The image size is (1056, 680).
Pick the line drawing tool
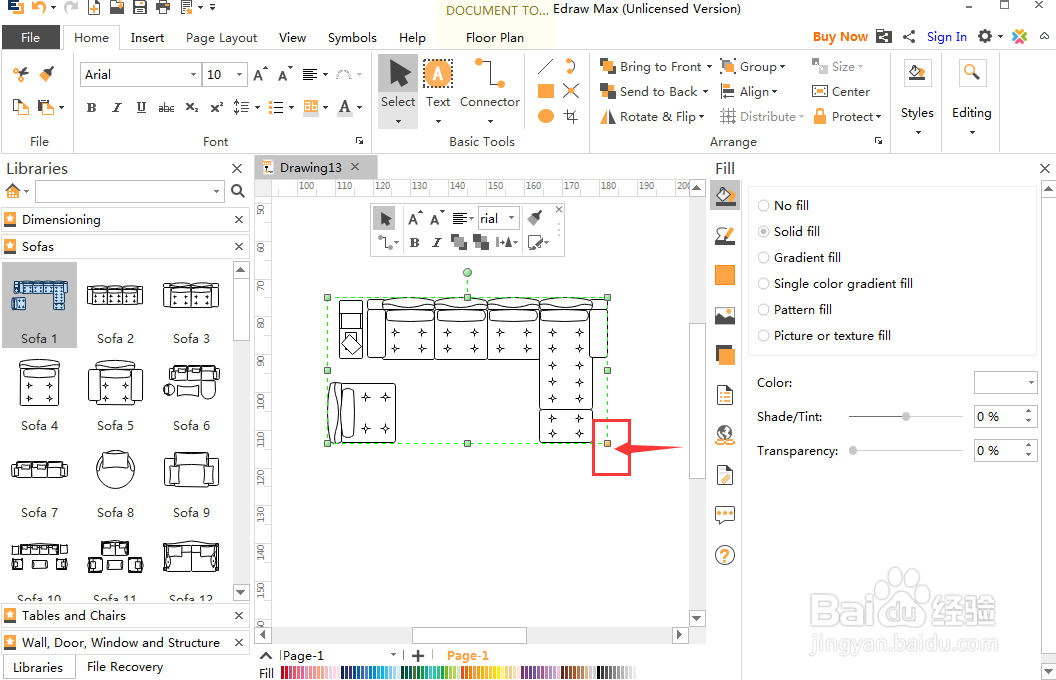click(546, 66)
